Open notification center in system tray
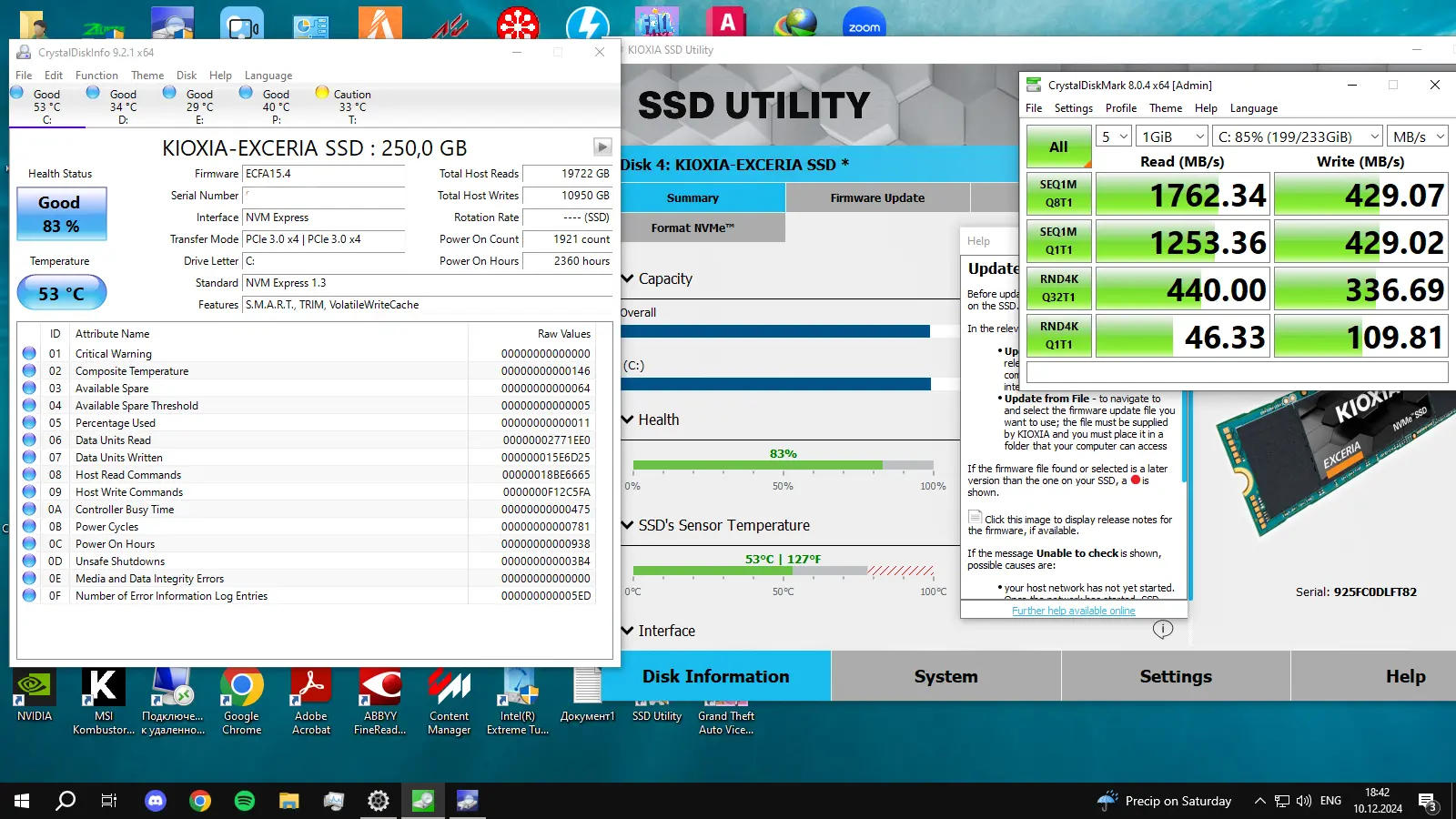The width and height of the screenshot is (1456, 819). pyautogui.click(x=1428, y=802)
